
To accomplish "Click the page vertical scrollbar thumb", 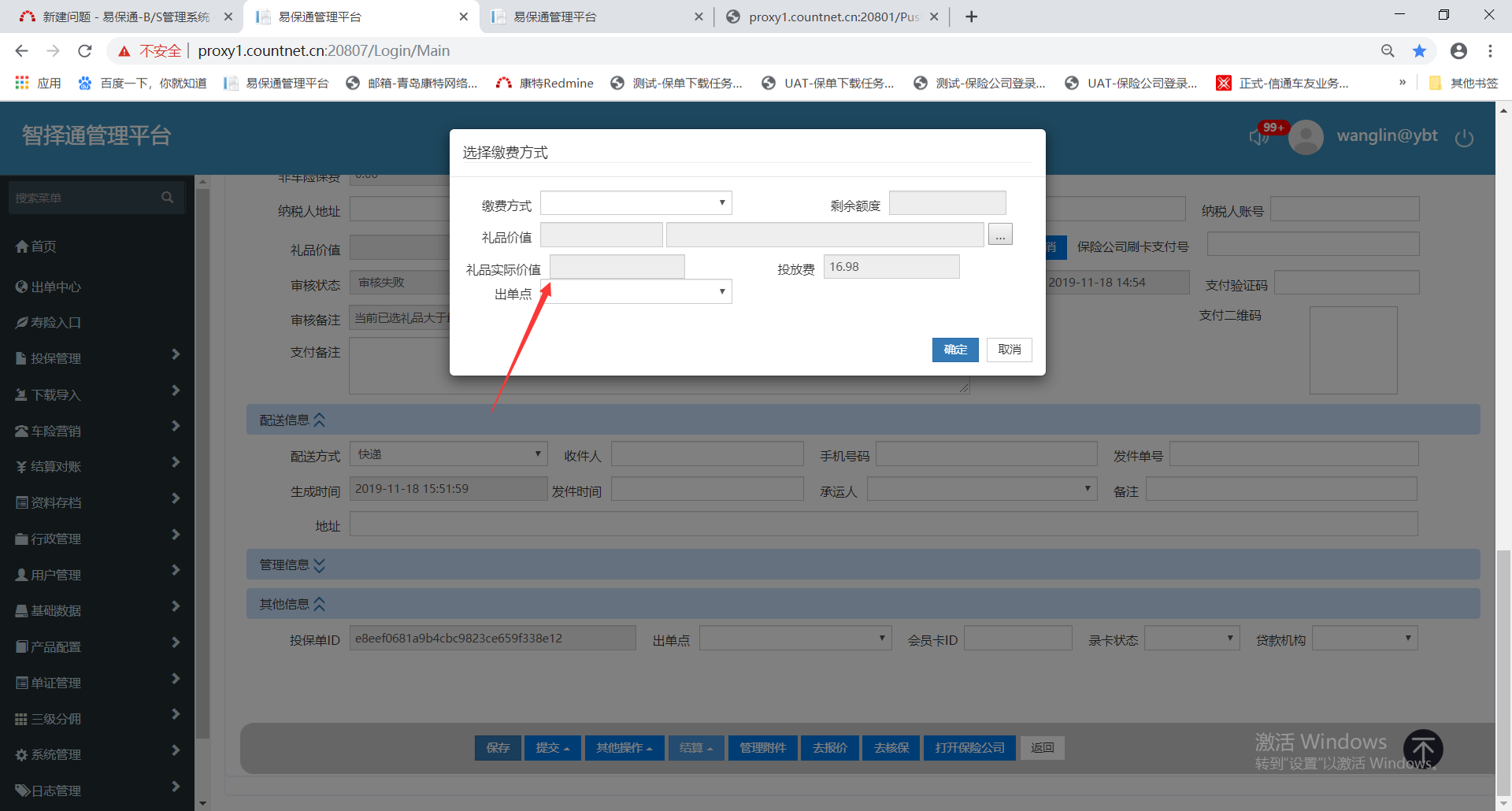I will 1503,673.
